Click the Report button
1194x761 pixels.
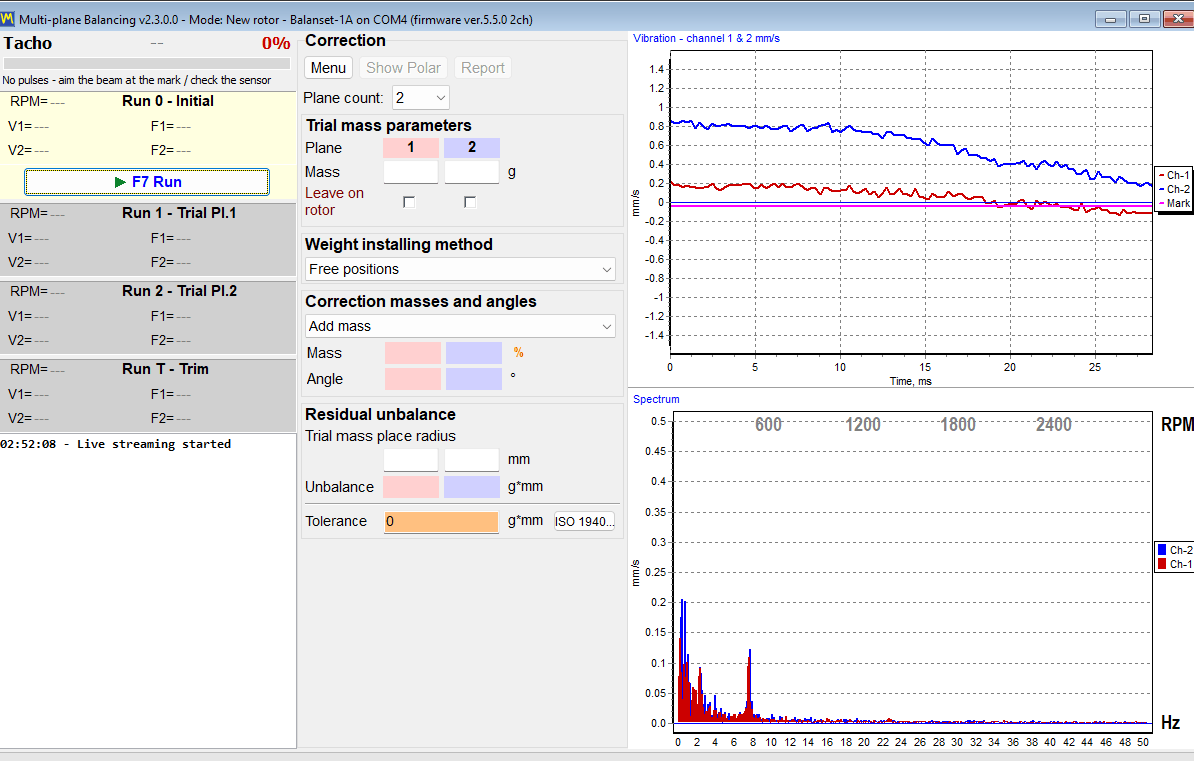[x=483, y=68]
